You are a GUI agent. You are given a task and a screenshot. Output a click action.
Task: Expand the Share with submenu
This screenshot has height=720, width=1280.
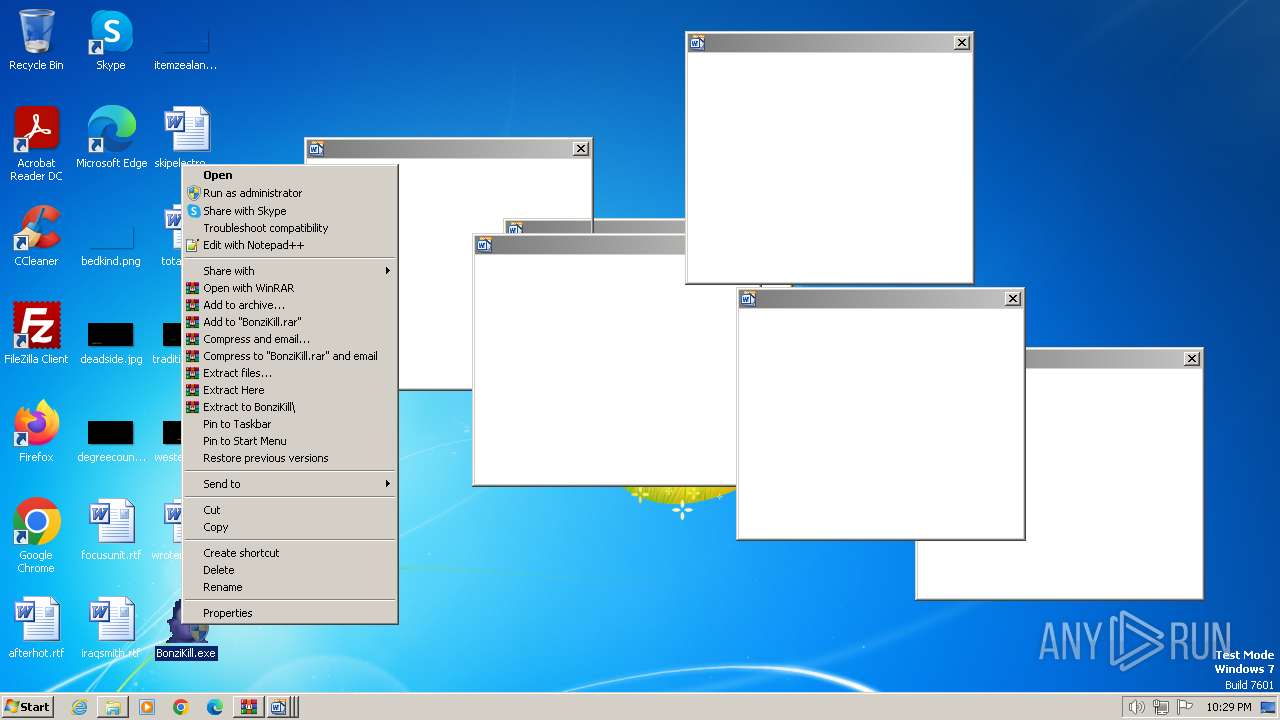290,271
